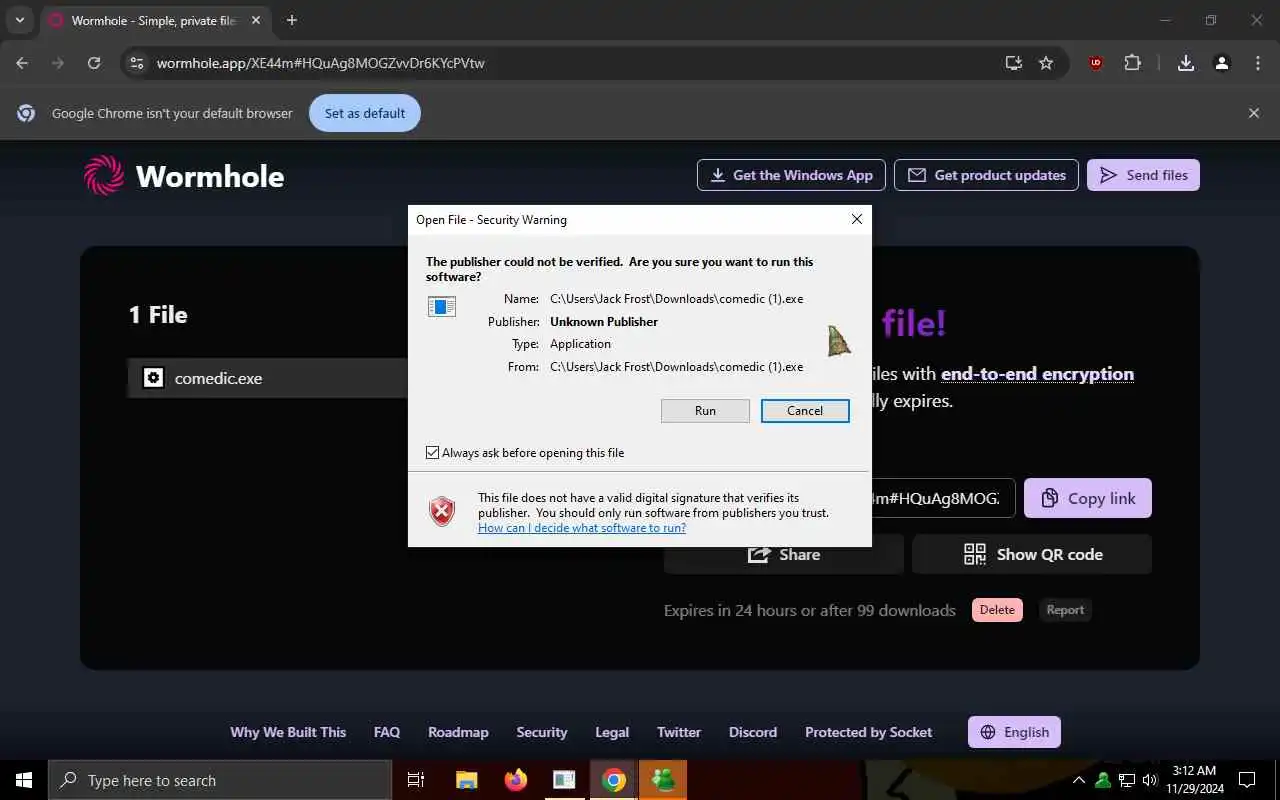1280x800 pixels.
Task: Open the Twitter footer link
Action: (x=679, y=732)
